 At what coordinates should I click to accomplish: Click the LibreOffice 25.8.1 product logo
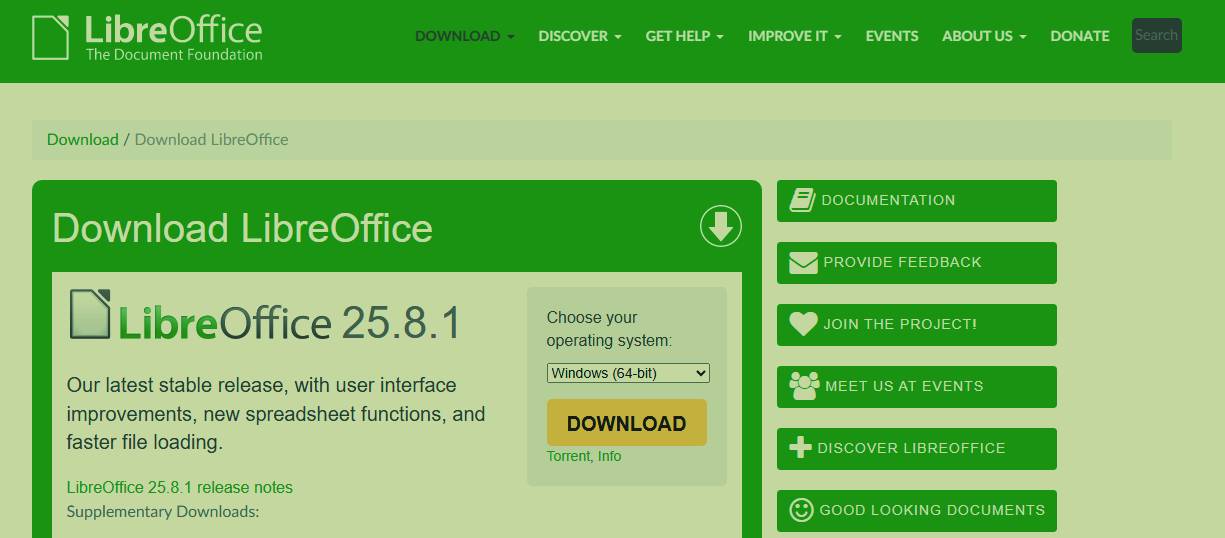pyautogui.click(x=265, y=316)
